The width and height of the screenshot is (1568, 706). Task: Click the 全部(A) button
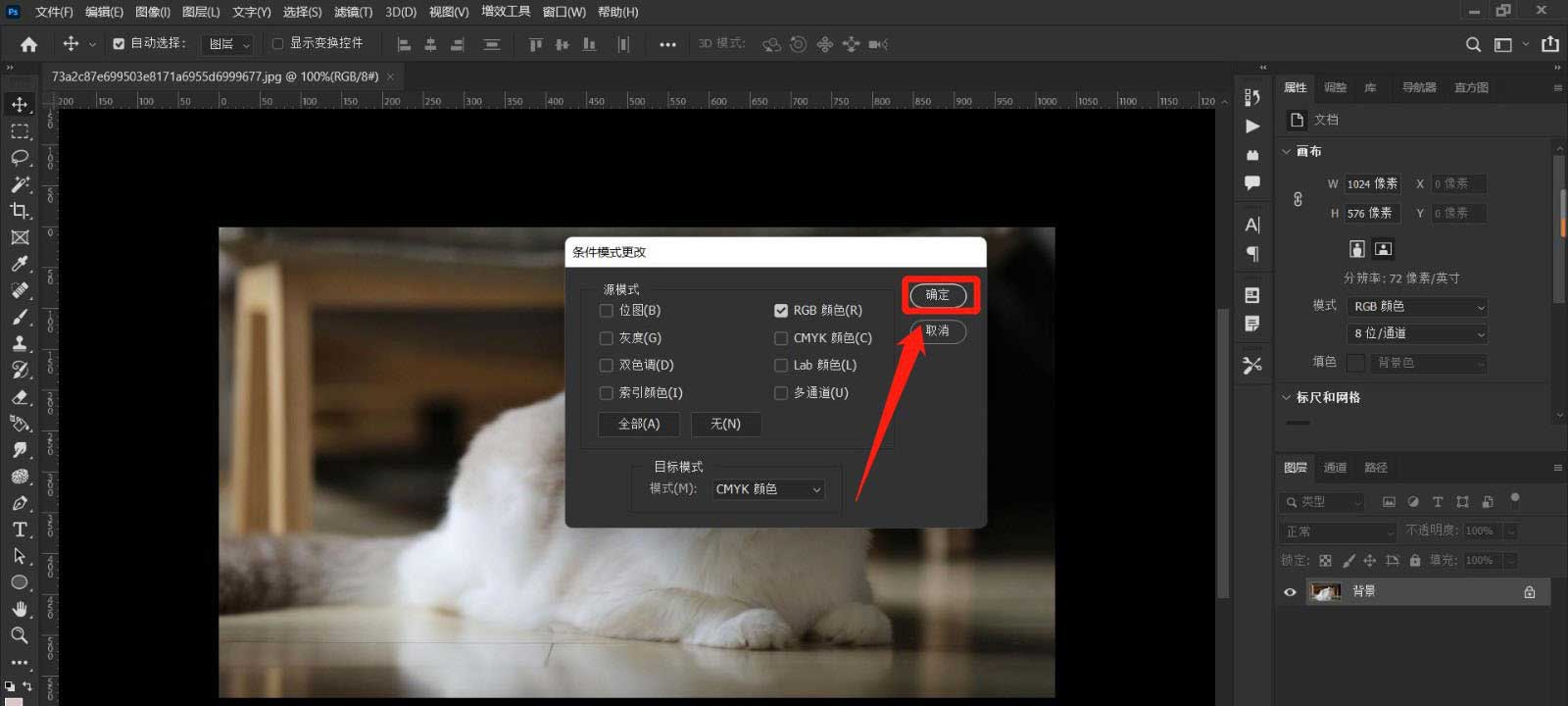coord(639,424)
